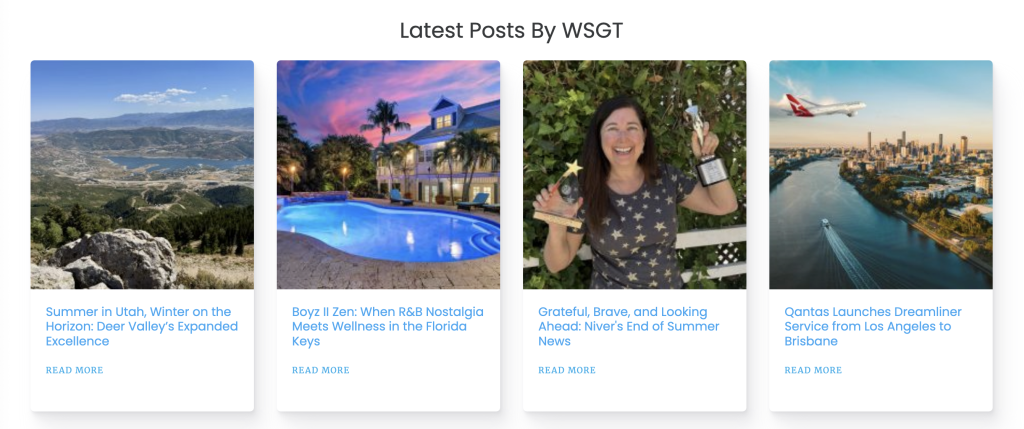Open the Boyz II Zen article title
The height and width of the screenshot is (429, 1024).
click(388, 326)
